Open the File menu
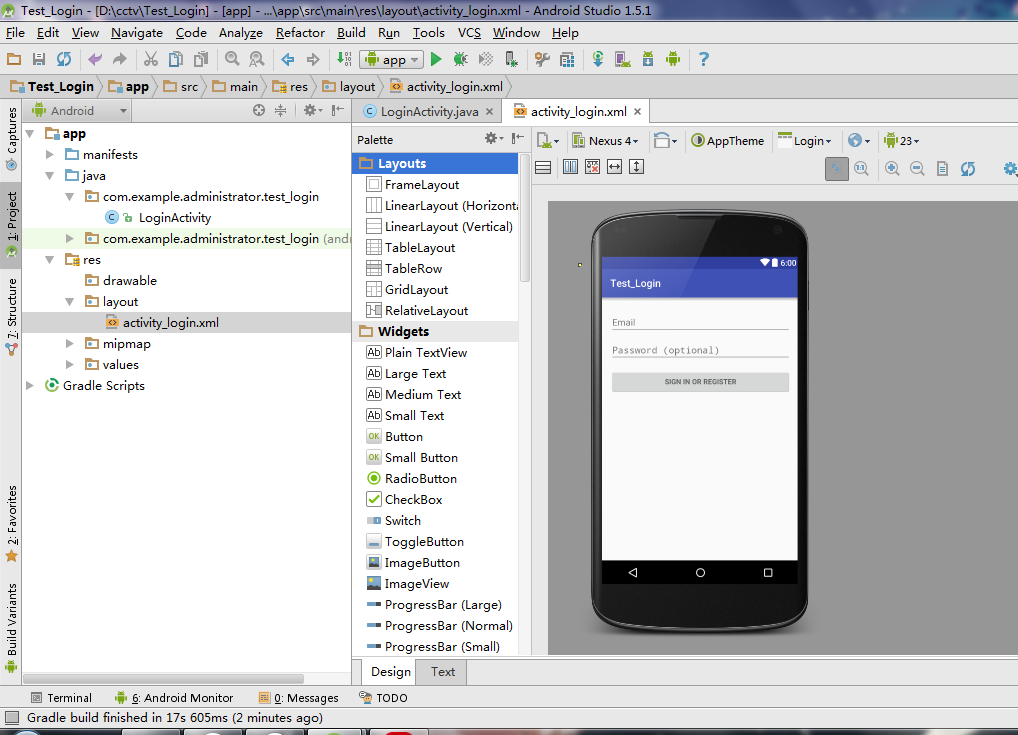1018x735 pixels. [x=15, y=32]
